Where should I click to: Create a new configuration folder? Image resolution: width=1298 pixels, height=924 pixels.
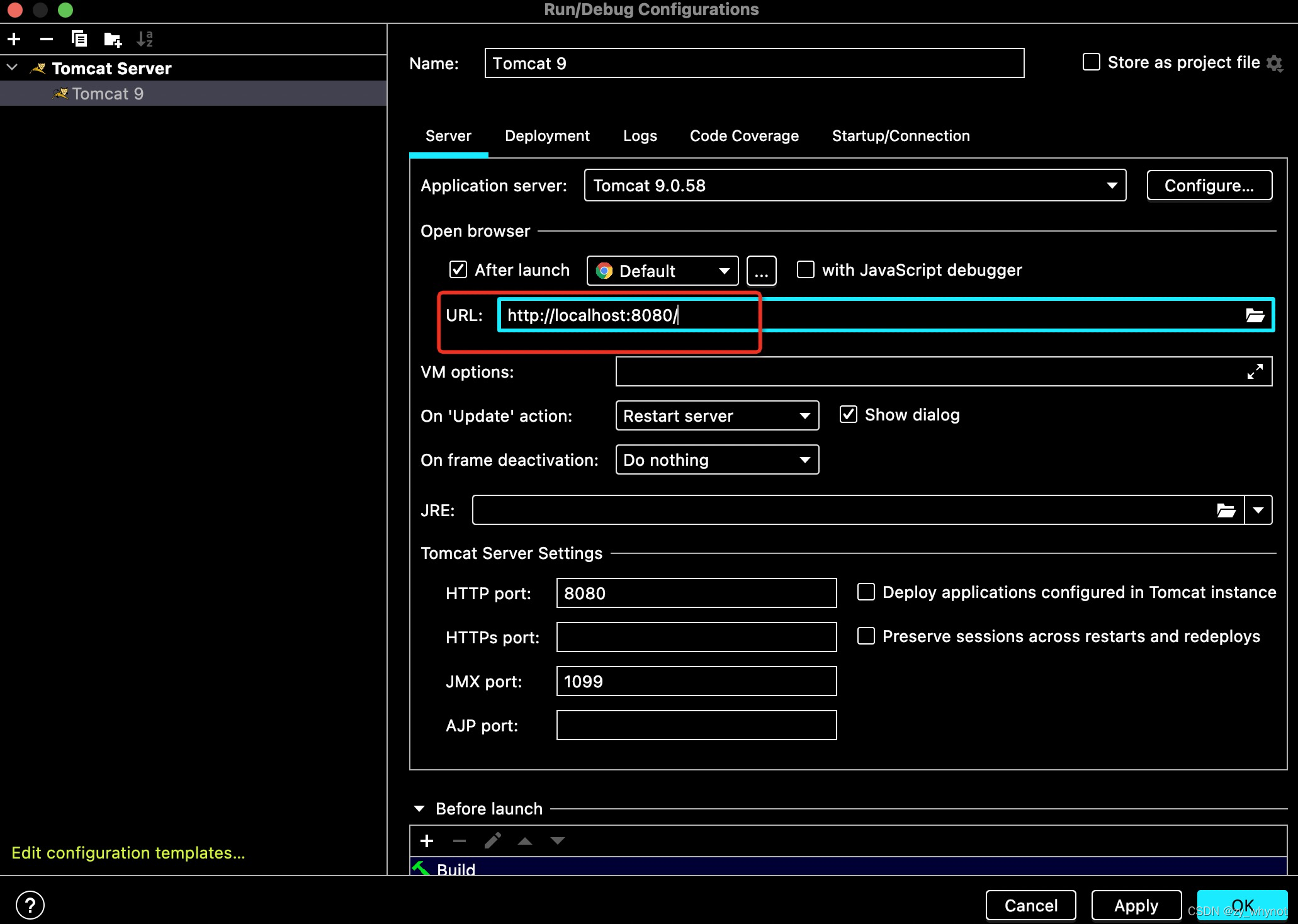pyautogui.click(x=113, y=40)
